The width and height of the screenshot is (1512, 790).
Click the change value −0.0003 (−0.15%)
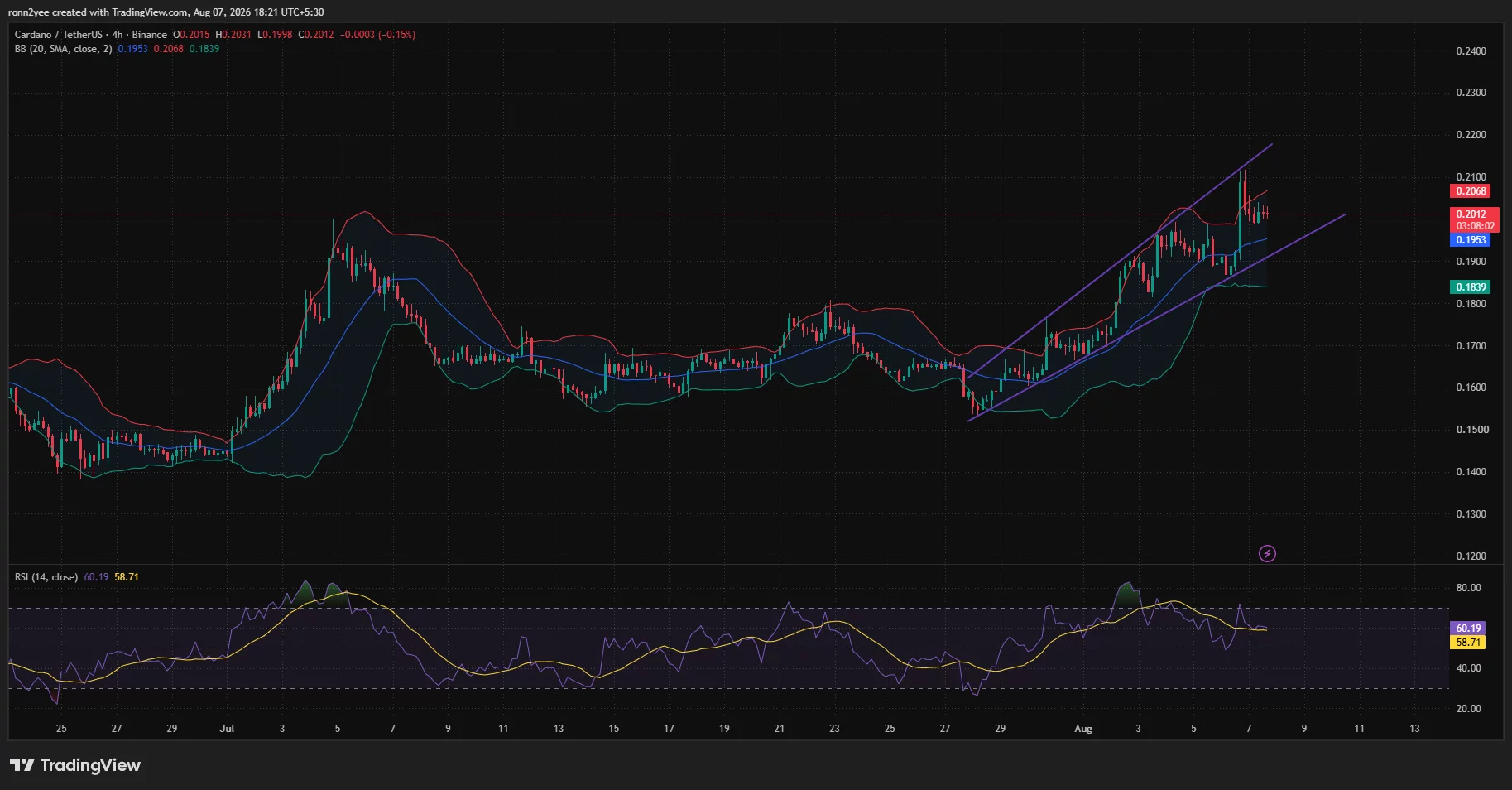[x=377, y=35]
